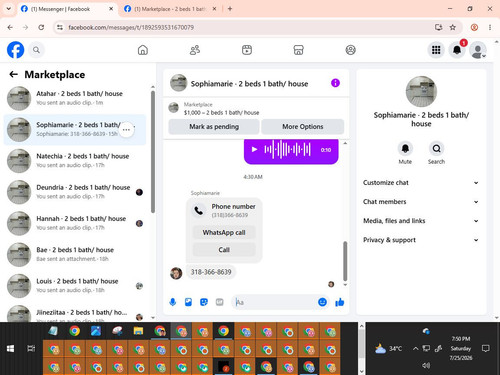Open the purple conversation information icon
Image resolution: width=500 pixels, height=375 pixels.
[335, 83]
